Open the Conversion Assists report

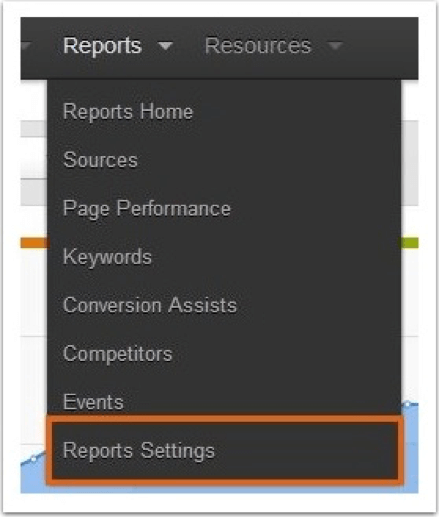point(150,305)
